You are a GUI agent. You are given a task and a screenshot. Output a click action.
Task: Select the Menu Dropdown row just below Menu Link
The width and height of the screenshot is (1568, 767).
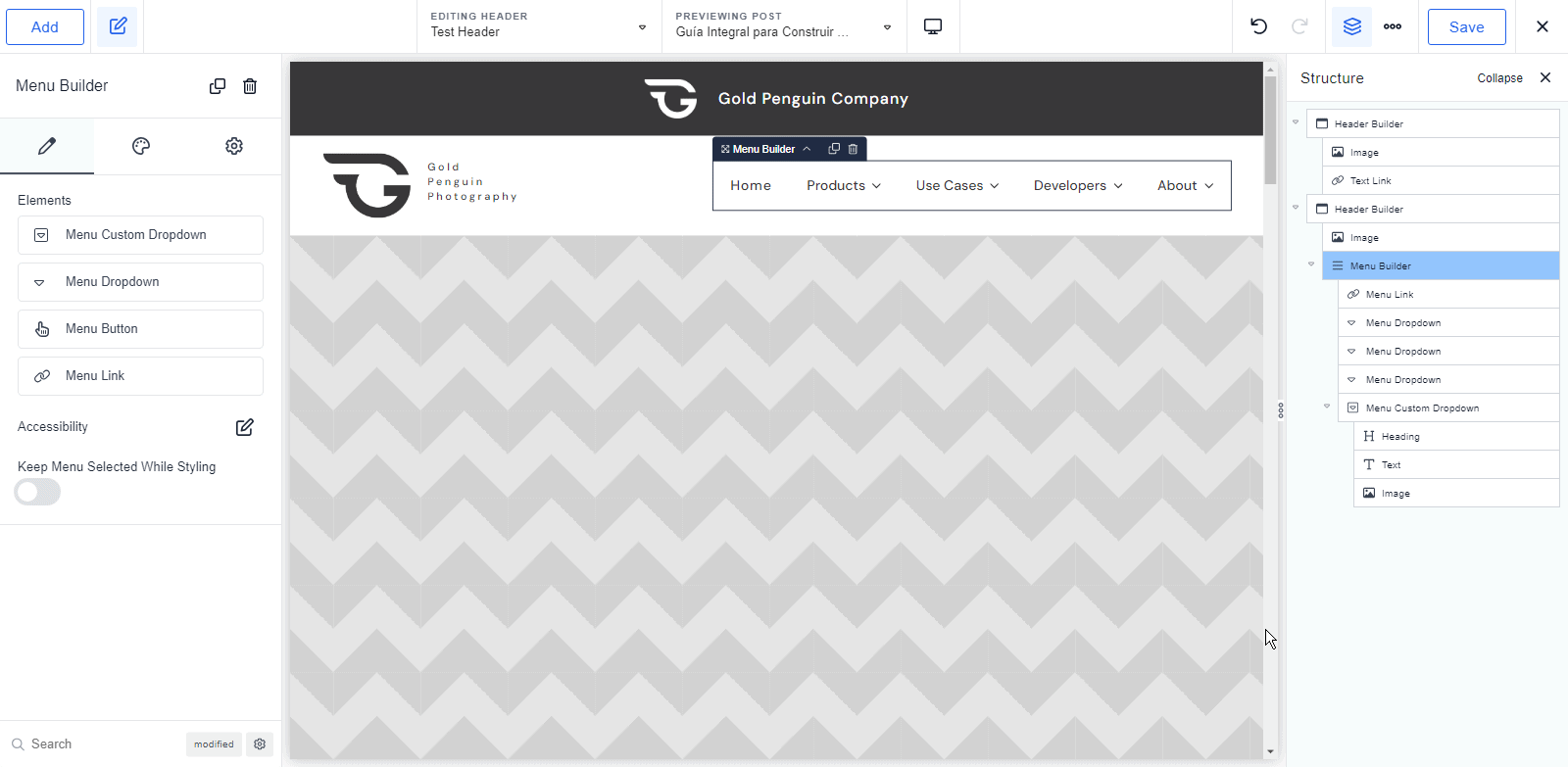pos(1448,323)
